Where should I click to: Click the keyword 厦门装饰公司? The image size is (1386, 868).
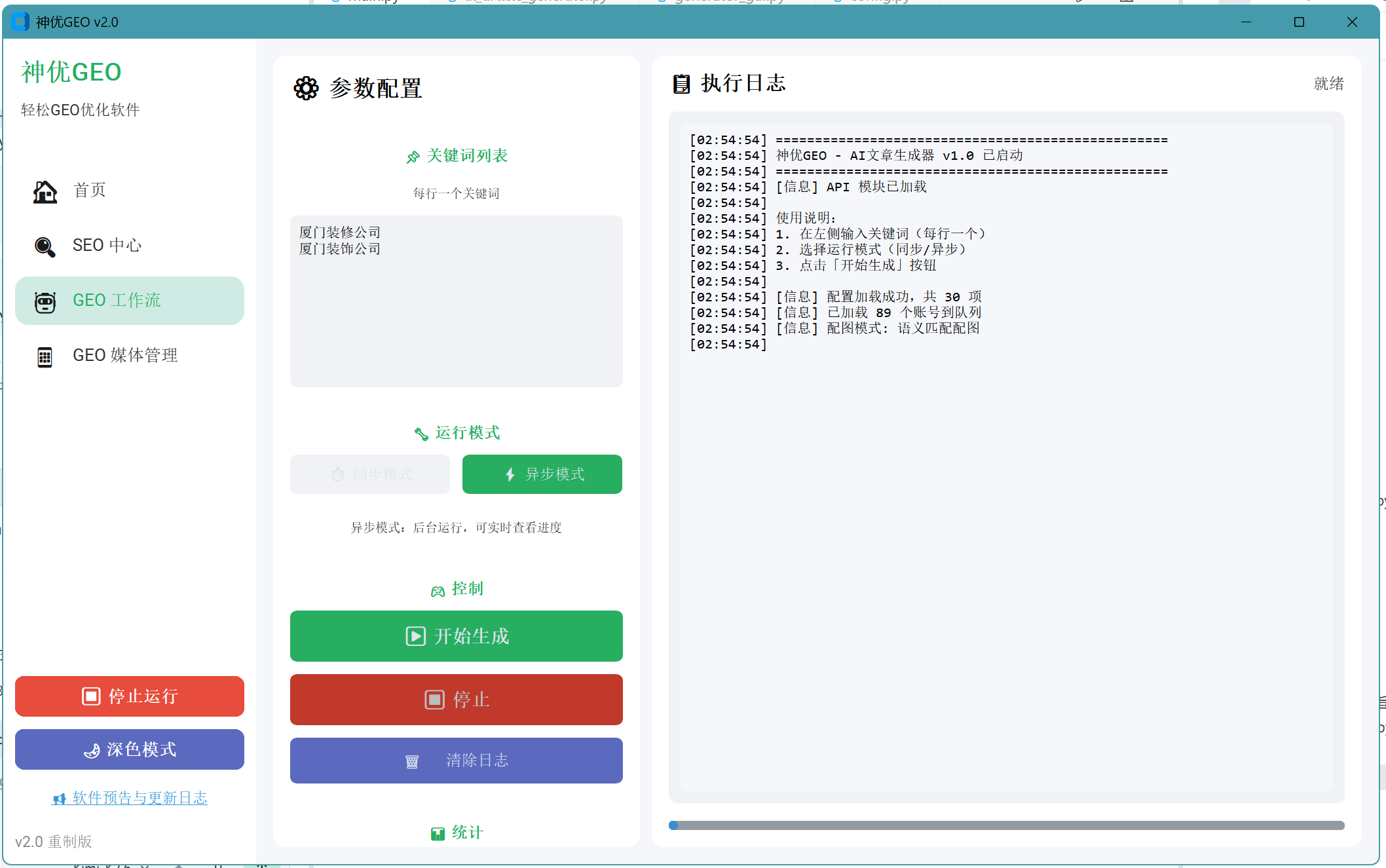(340, 249)
